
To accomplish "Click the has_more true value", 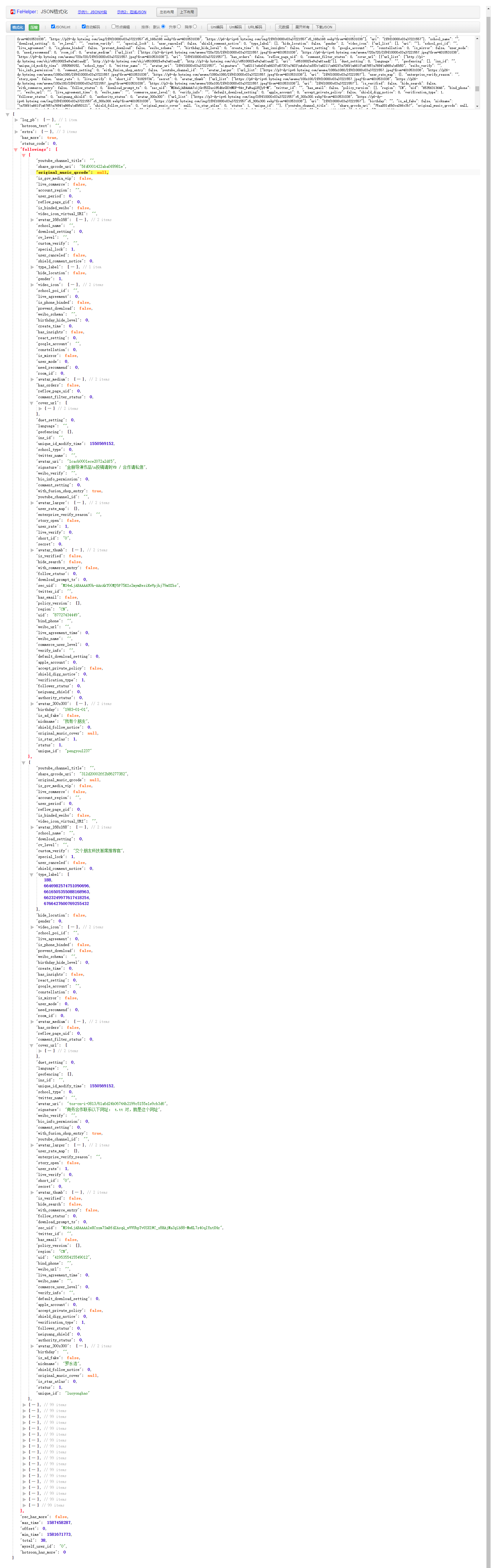I will pos(52,138).
